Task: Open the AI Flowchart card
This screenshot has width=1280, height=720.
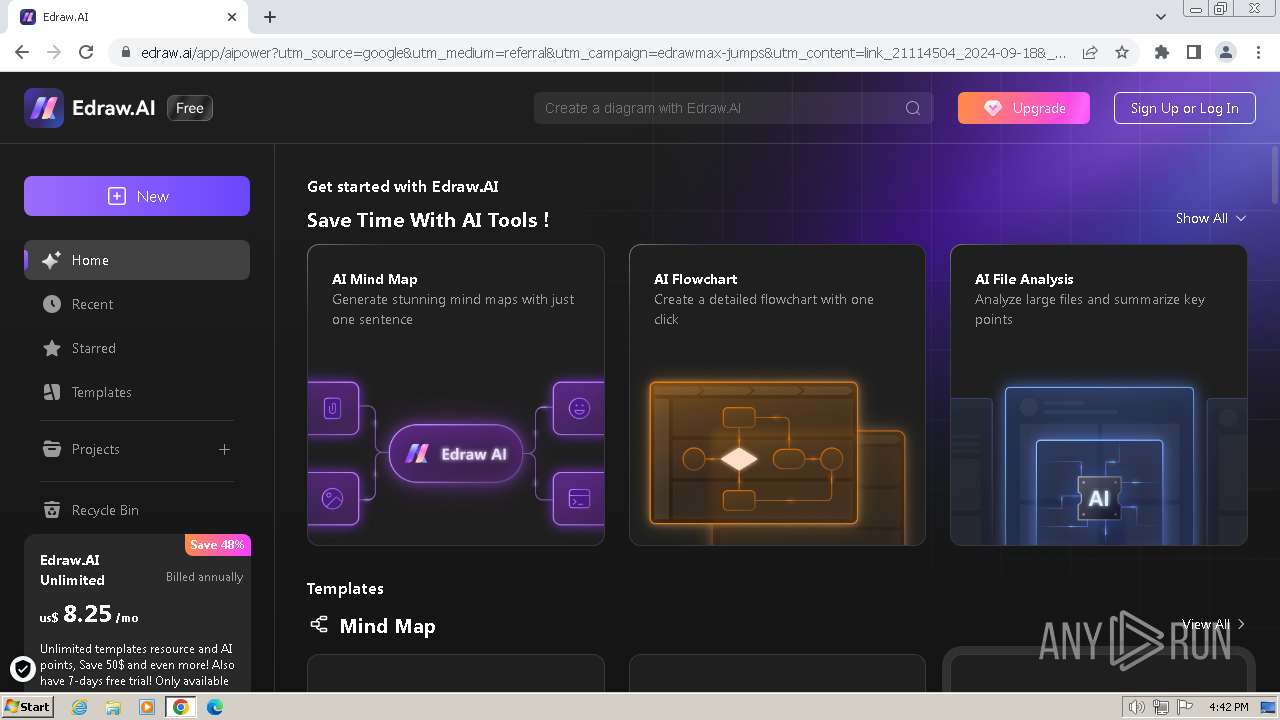Action: click(777, 395)
